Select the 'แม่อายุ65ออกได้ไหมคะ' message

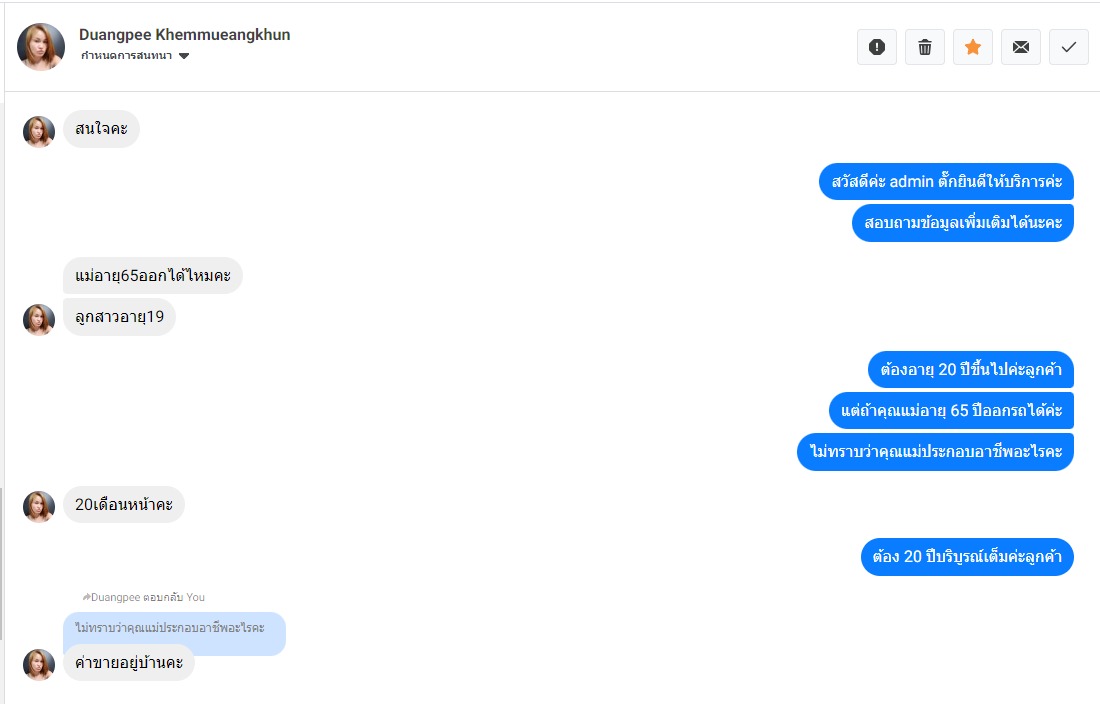coord(153,276)
